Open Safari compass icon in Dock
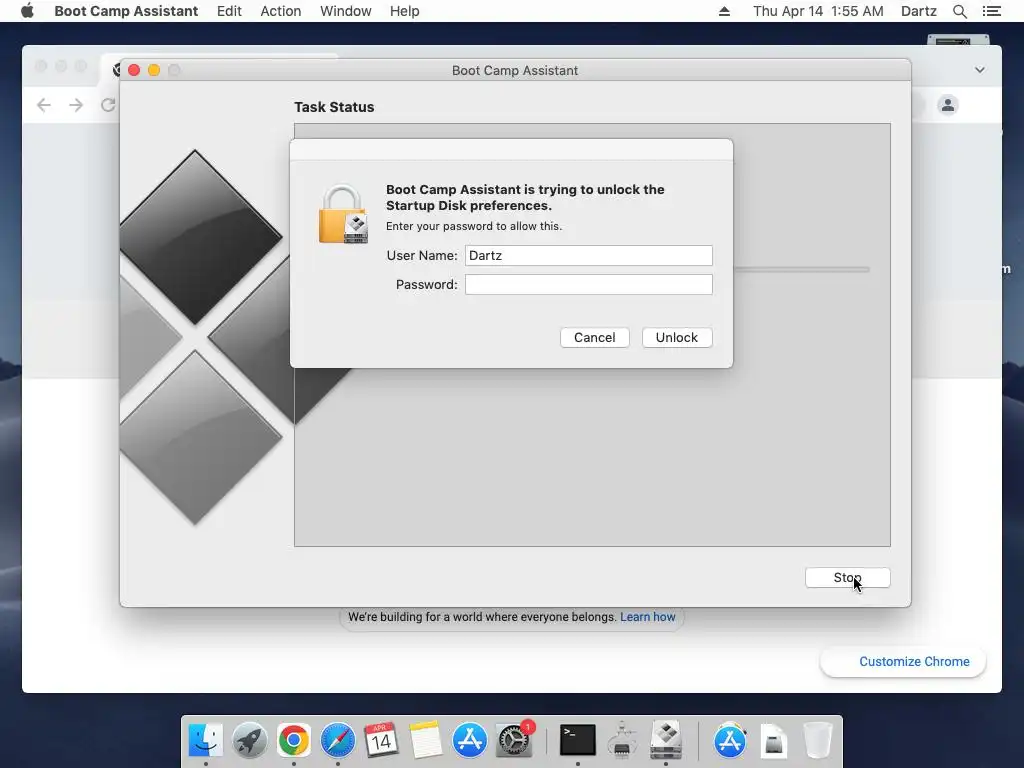This screenshot has width=1024, height=768. (338, 741)
